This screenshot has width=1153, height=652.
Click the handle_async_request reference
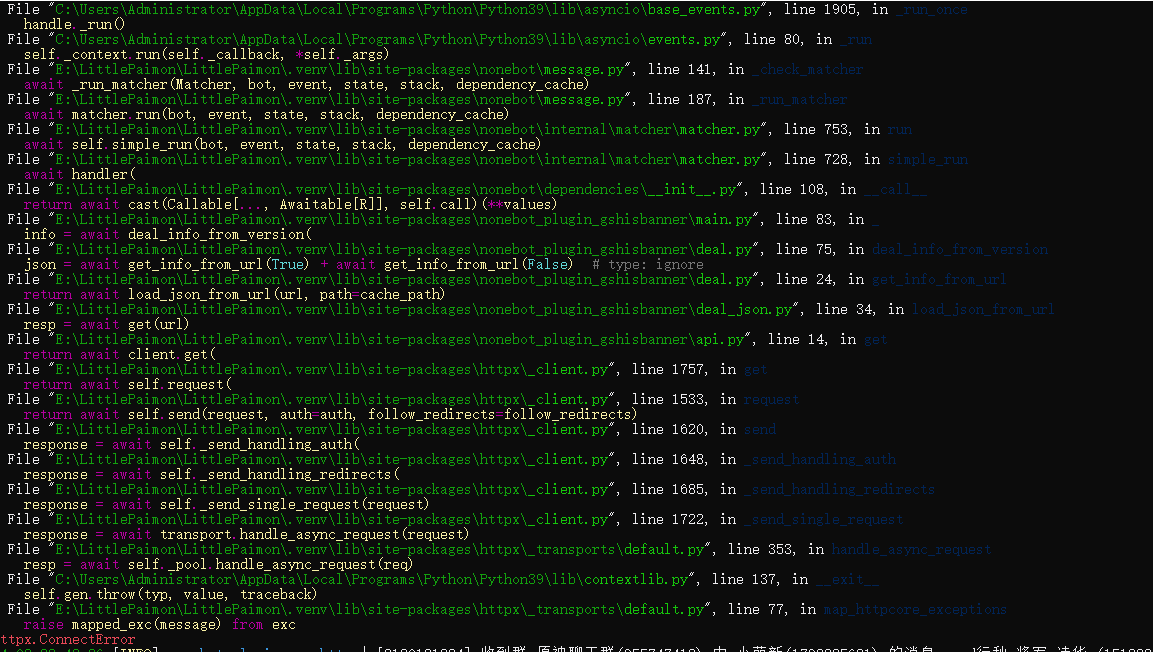910,548
